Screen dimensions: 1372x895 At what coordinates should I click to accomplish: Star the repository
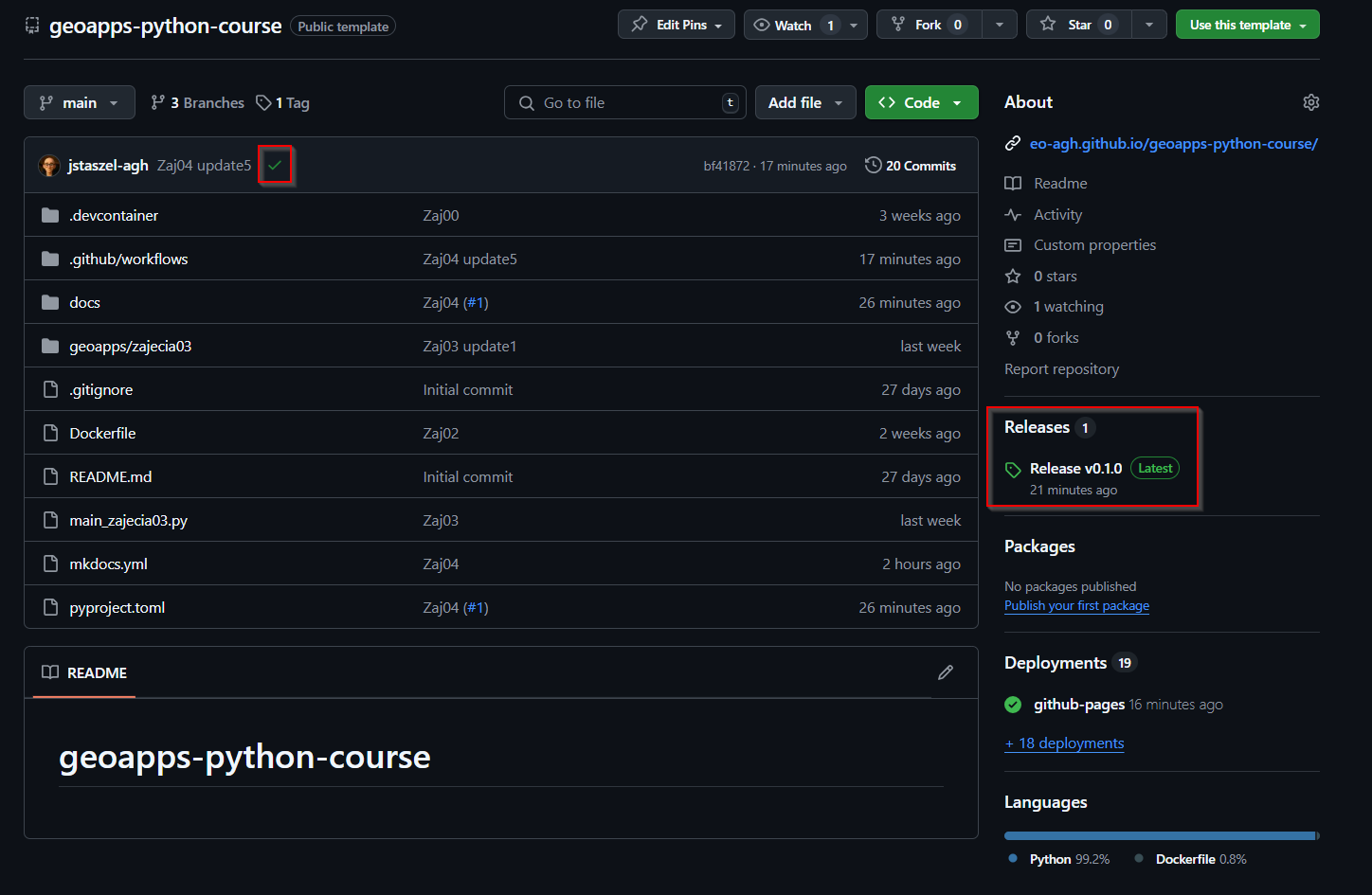coord(1079,25)
